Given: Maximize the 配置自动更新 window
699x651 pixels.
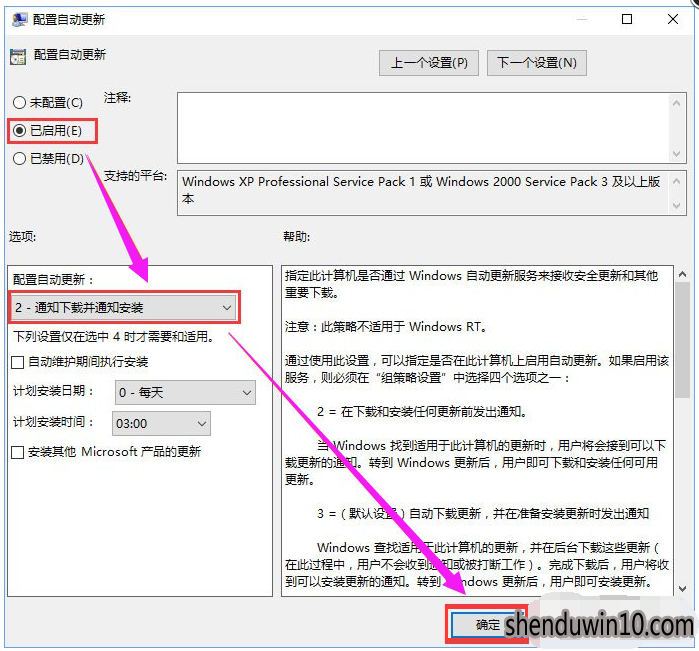Looking at the screenshot, I should tap(627, 19).
